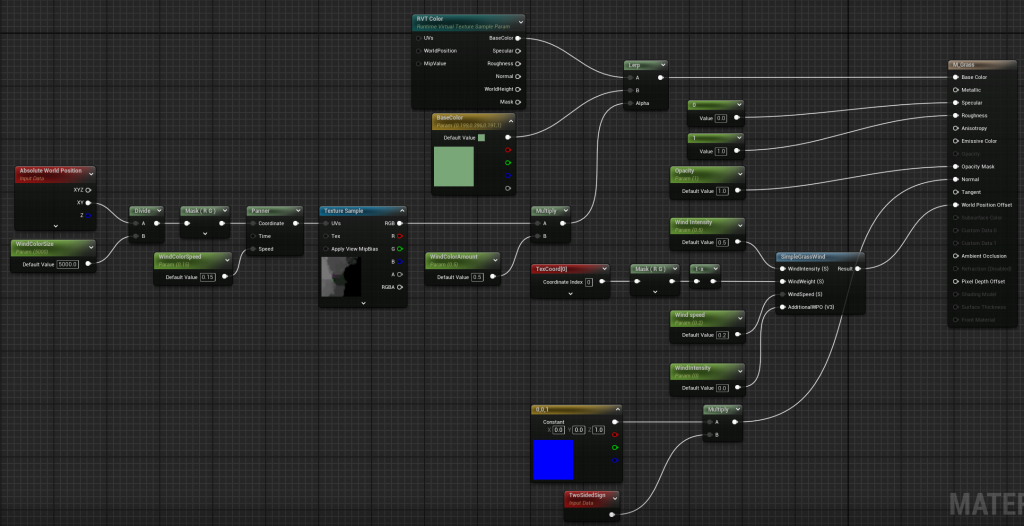Click the small BaseColor Default Value swatch

[481, 138]
